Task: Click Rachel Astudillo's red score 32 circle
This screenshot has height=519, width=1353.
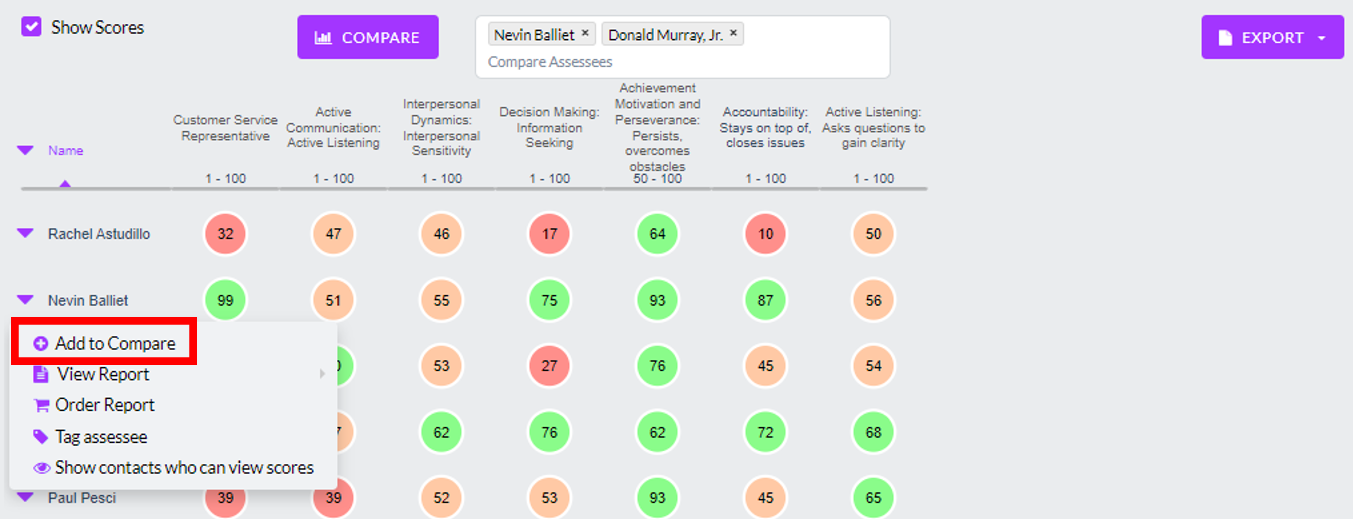Action: click(x=225, y=234)
